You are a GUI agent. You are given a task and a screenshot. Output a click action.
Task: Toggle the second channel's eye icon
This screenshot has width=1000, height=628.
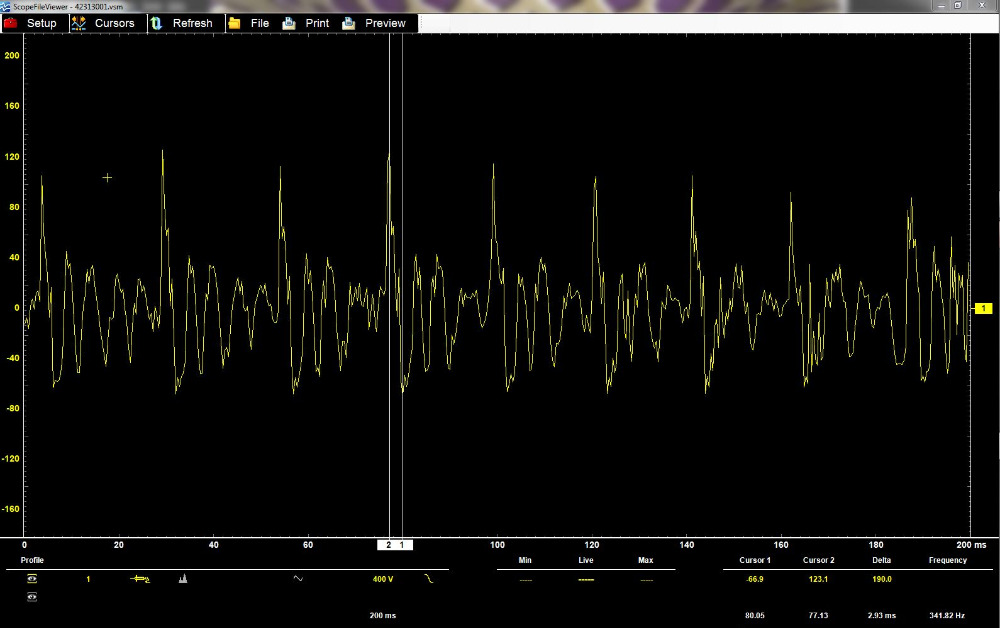coord(32,597)
